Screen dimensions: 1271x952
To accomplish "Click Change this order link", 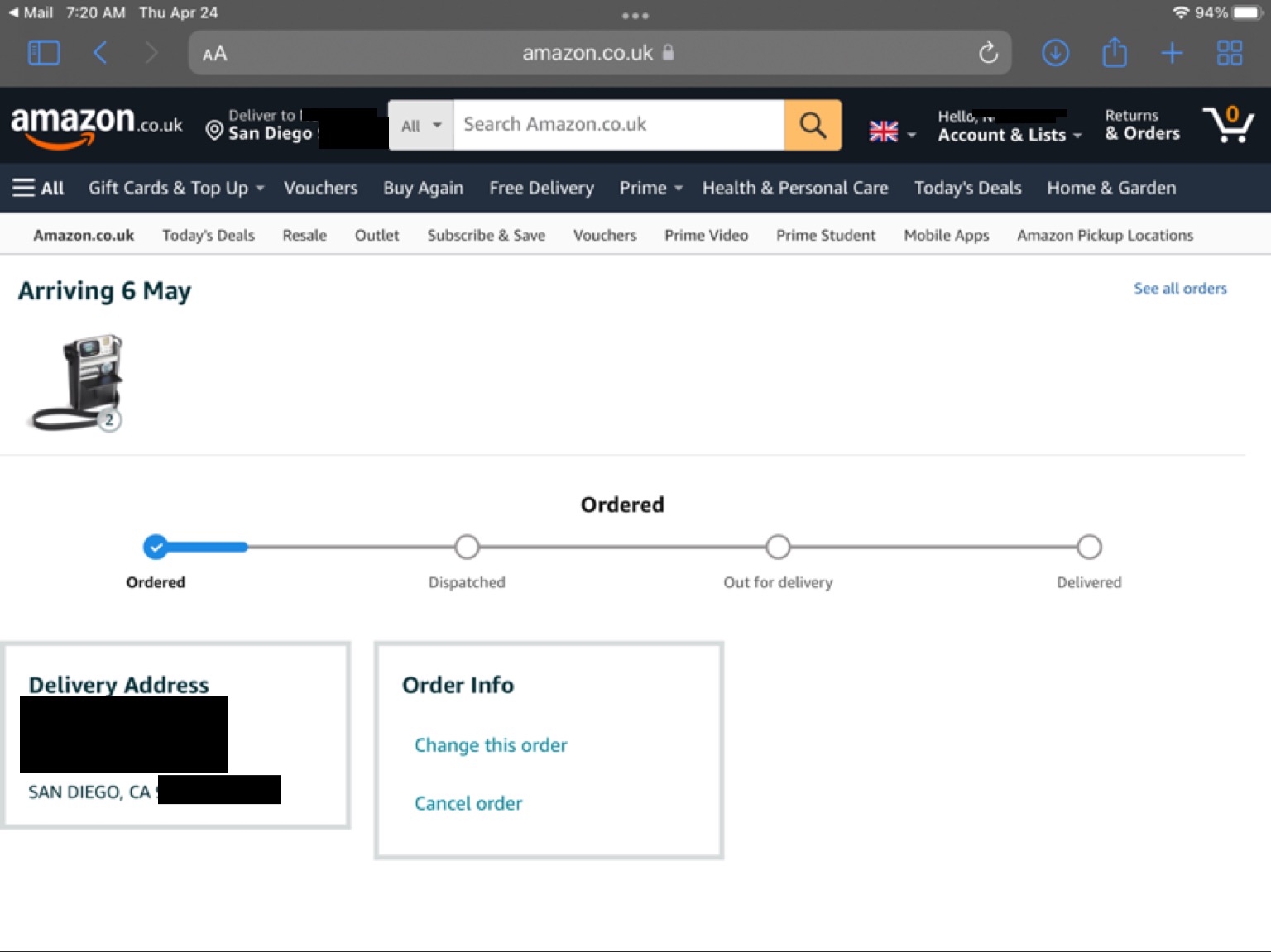I will [491, 745].
